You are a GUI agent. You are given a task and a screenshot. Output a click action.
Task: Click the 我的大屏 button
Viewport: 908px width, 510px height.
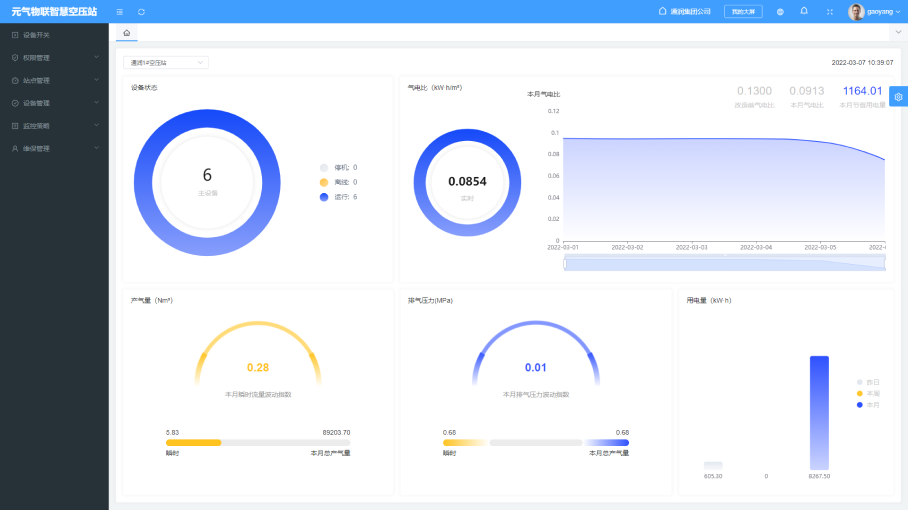743,12
